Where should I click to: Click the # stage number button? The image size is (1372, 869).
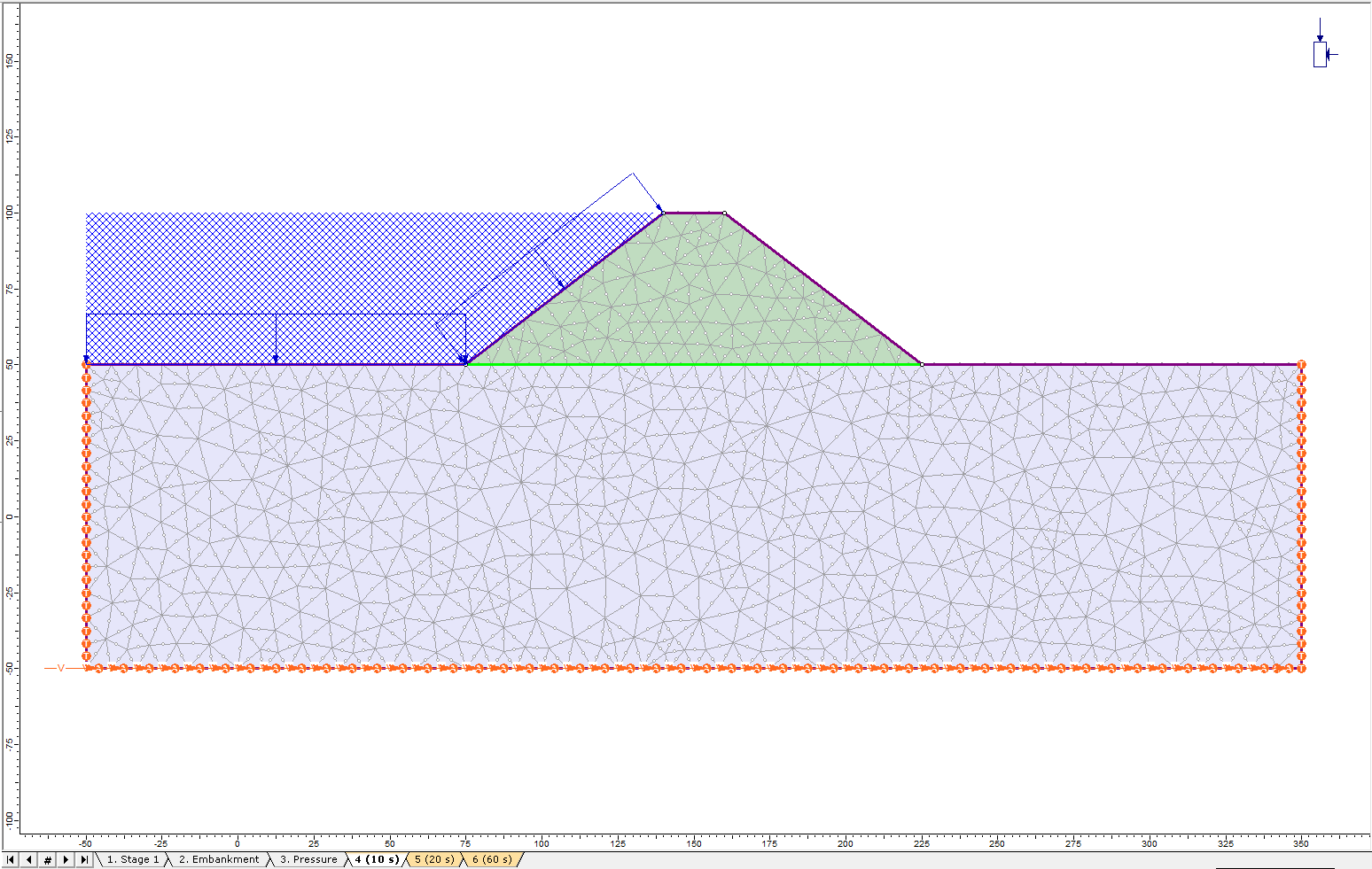tap(48, 860)
